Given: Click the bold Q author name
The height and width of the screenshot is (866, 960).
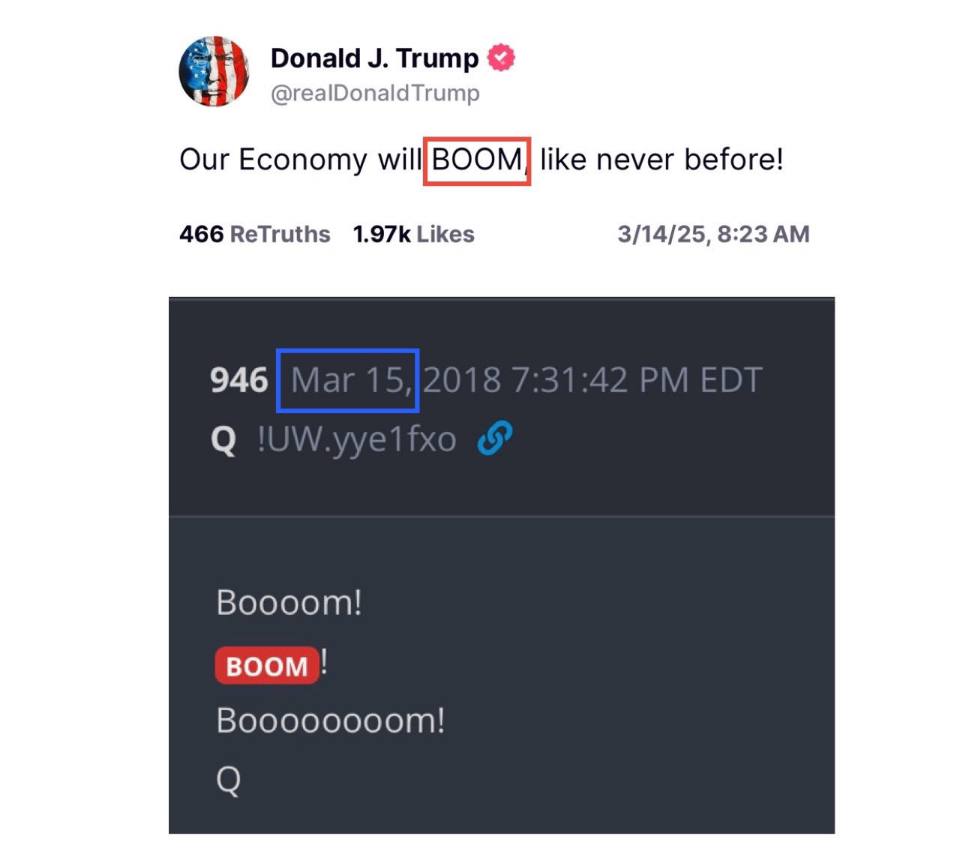Looking at the screenshot, I should coord(223,440).
